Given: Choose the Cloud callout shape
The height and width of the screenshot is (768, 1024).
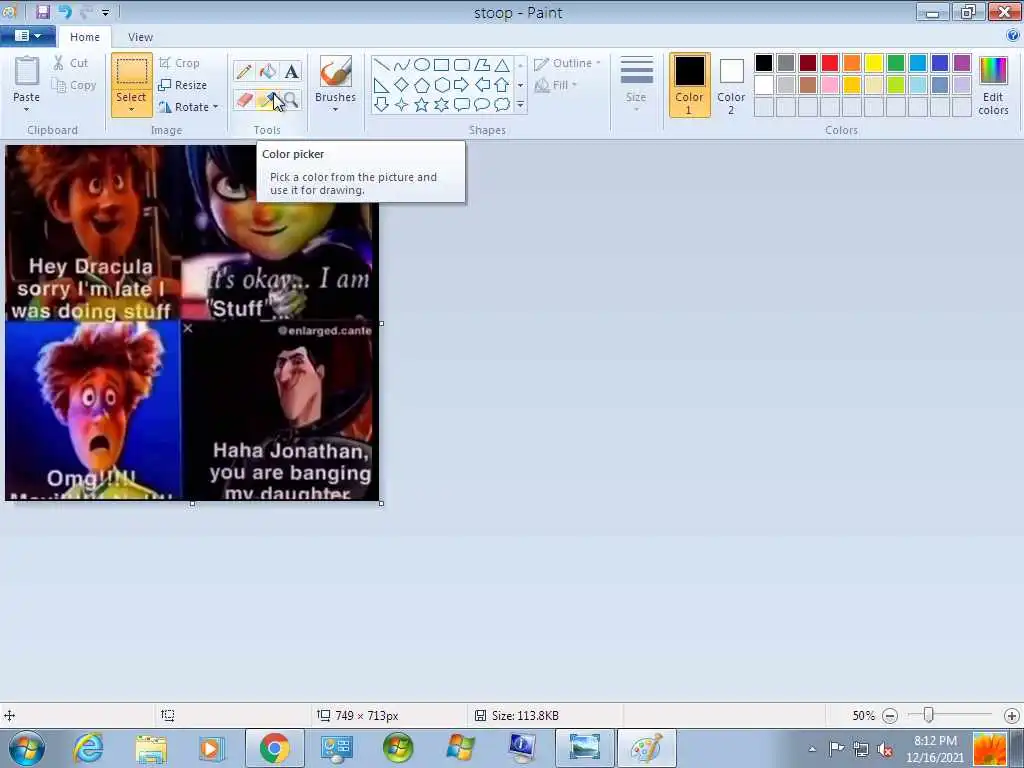Looking at the screenshot, I should [x=502, y=104].
